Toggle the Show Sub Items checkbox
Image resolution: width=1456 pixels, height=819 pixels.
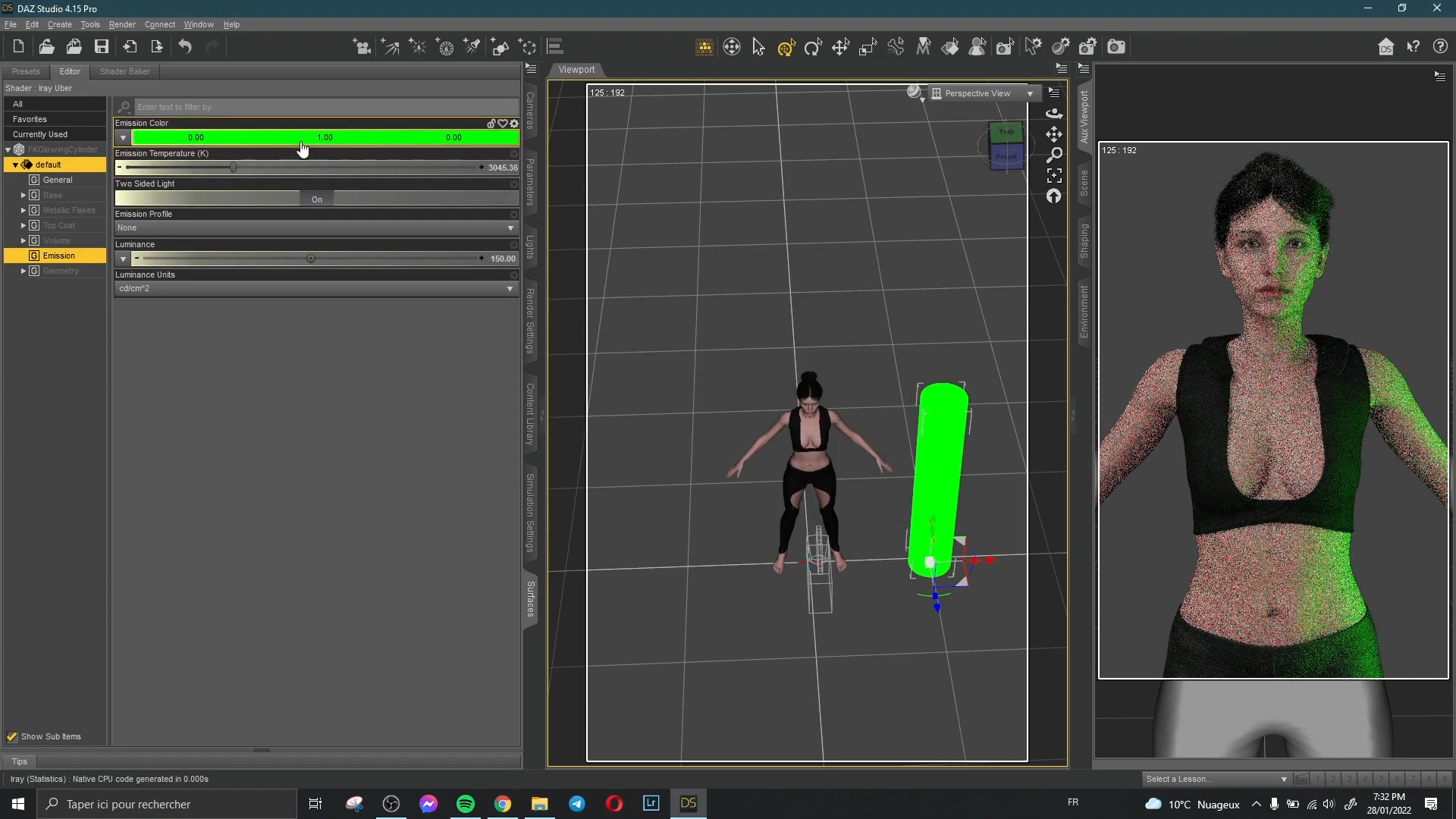click(x=12, y=736)
